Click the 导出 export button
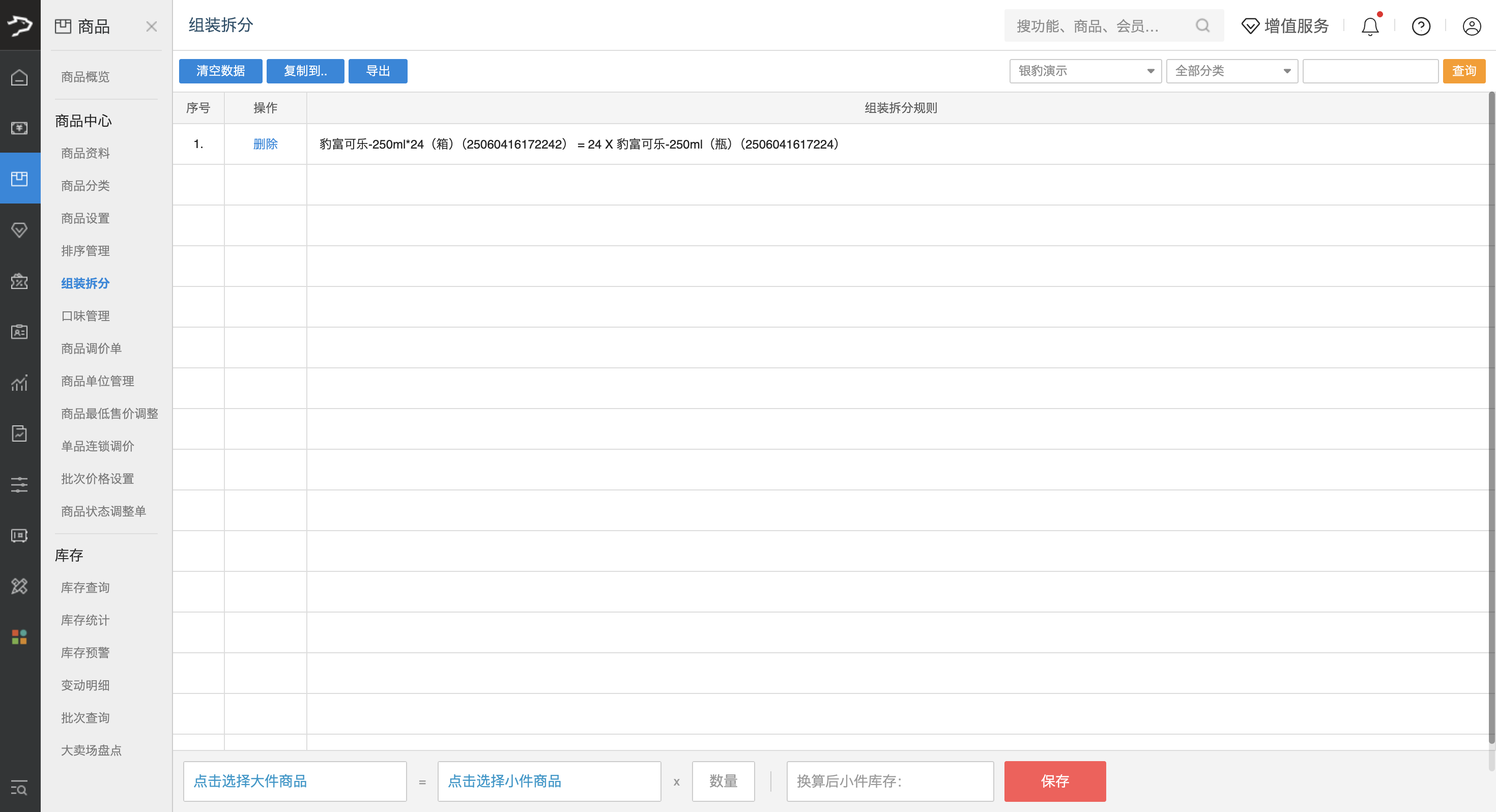This screenshot has width=1496, height=812. click(x=378, y=71)
